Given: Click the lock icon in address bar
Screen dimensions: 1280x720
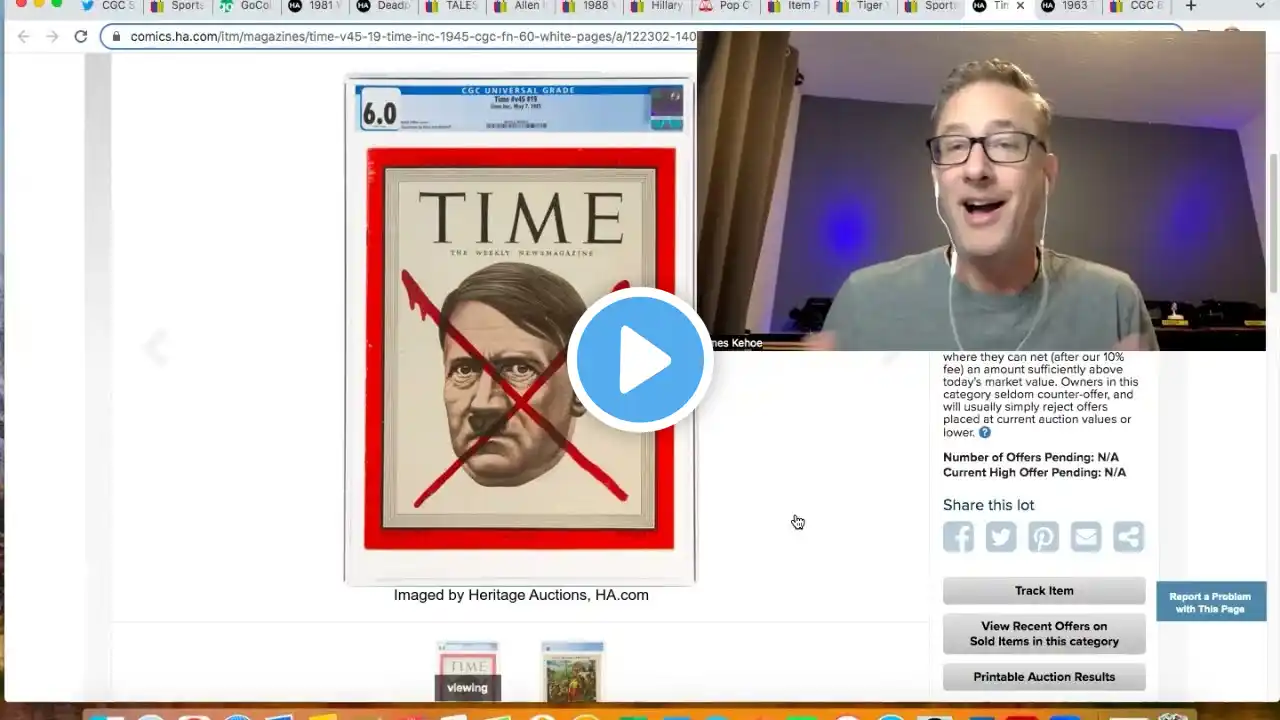Looking at the screenshot, I should pyautogui.click(x=116, y=37).
